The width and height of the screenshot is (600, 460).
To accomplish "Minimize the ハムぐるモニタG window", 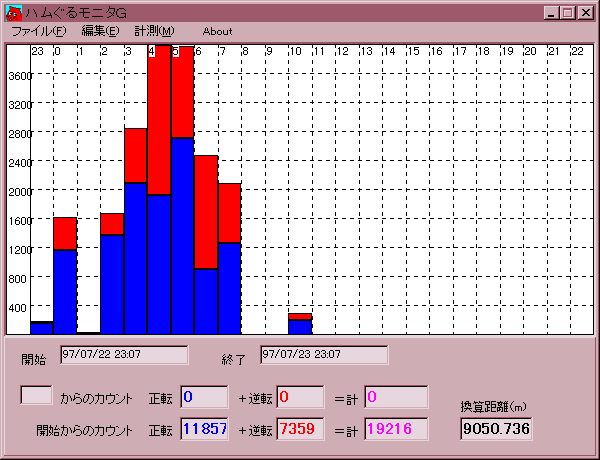I will [552, 13].
